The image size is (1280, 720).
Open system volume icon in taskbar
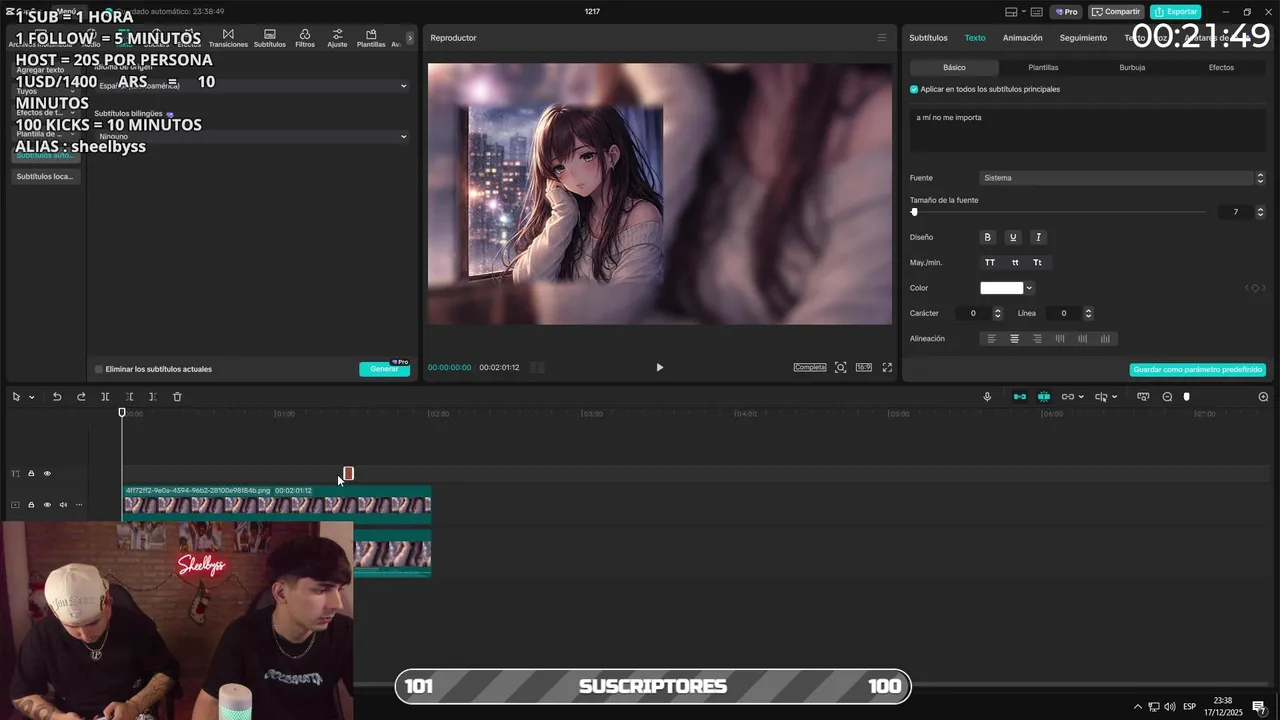pyautogui.click(x=1170, y=707)
